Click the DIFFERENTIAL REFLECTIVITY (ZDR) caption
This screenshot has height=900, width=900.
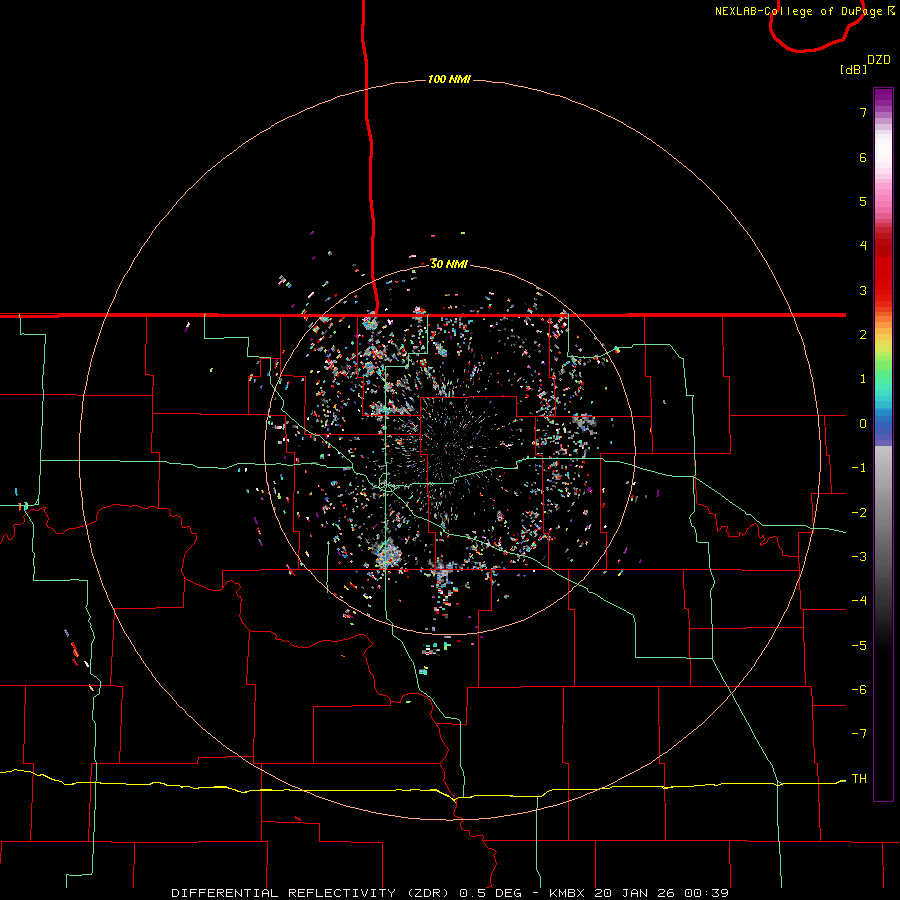tap(312, 893)
